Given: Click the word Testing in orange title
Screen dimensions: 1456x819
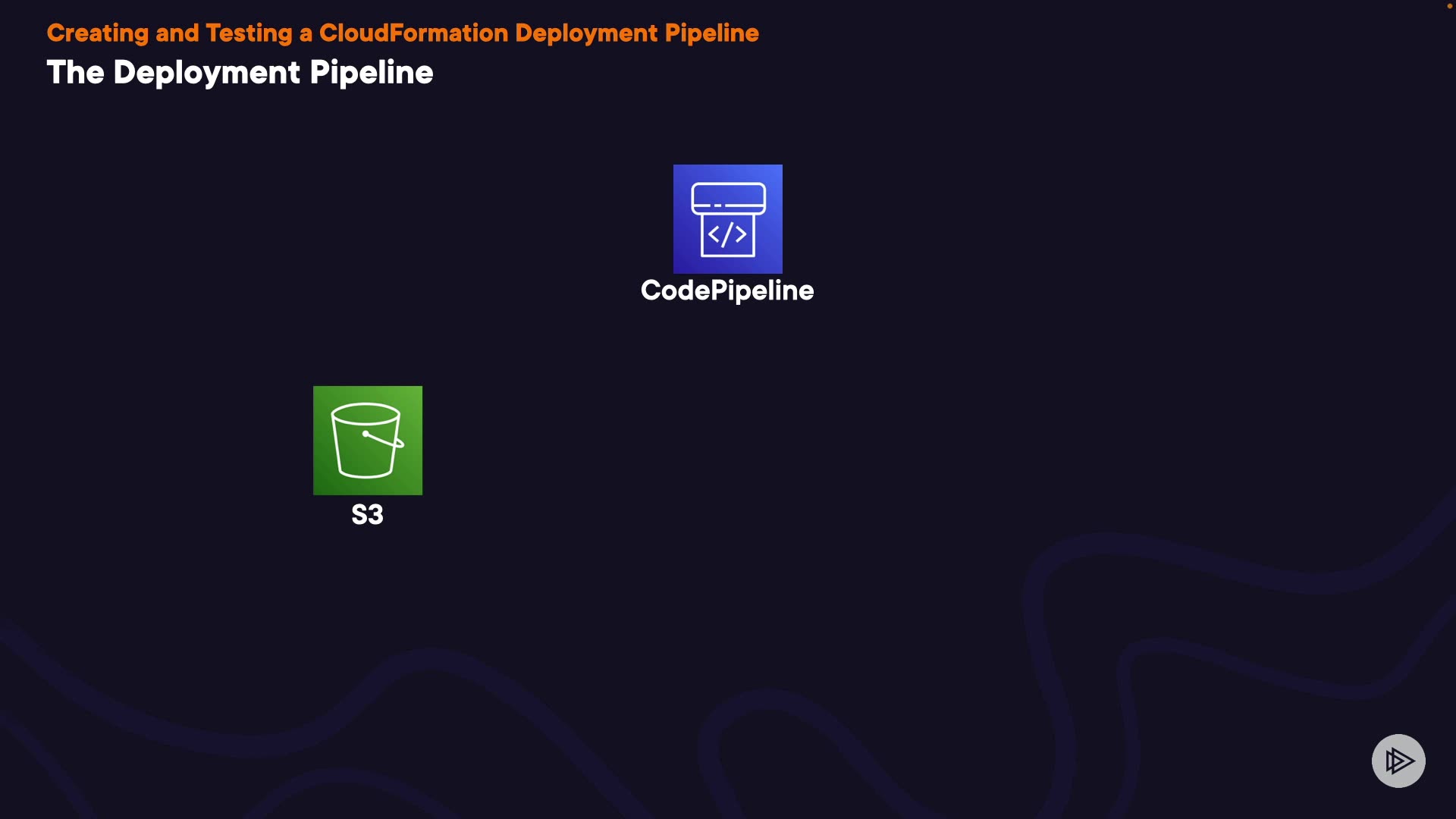Looking at the screenshot, I should coord(249,33).
